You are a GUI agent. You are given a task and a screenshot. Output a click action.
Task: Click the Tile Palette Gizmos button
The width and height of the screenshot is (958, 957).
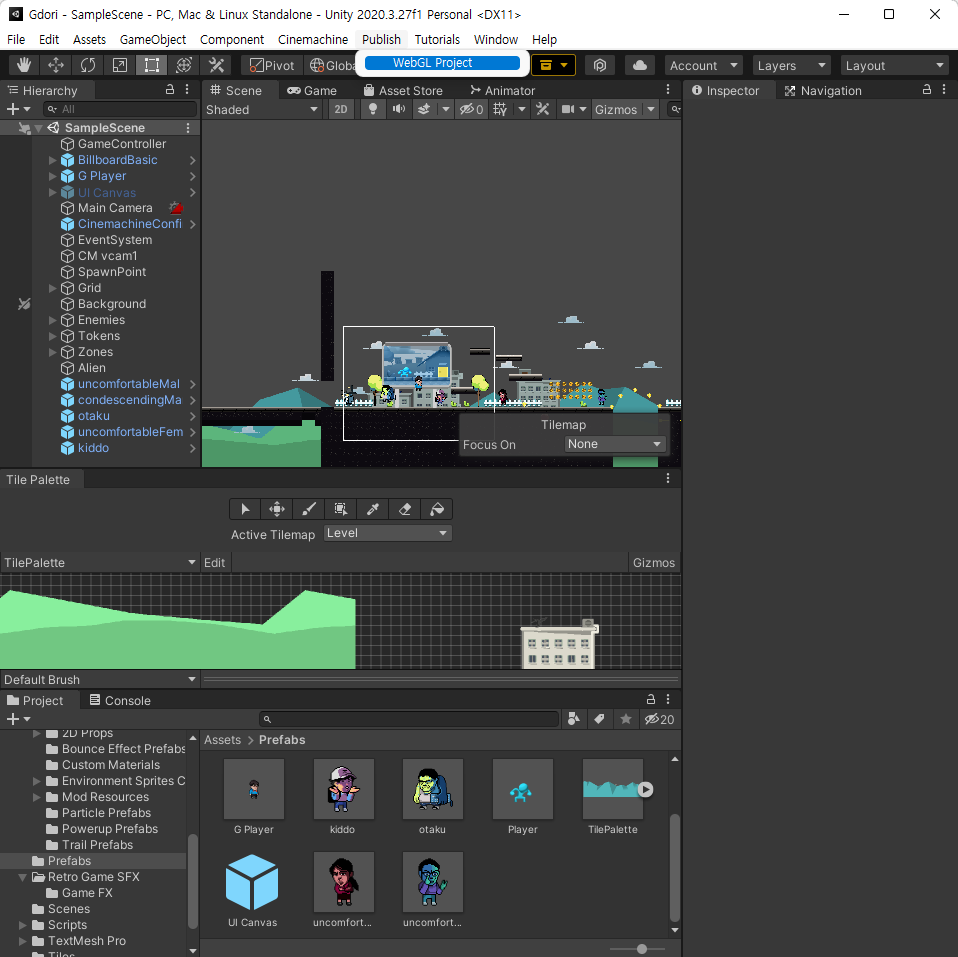654,562
